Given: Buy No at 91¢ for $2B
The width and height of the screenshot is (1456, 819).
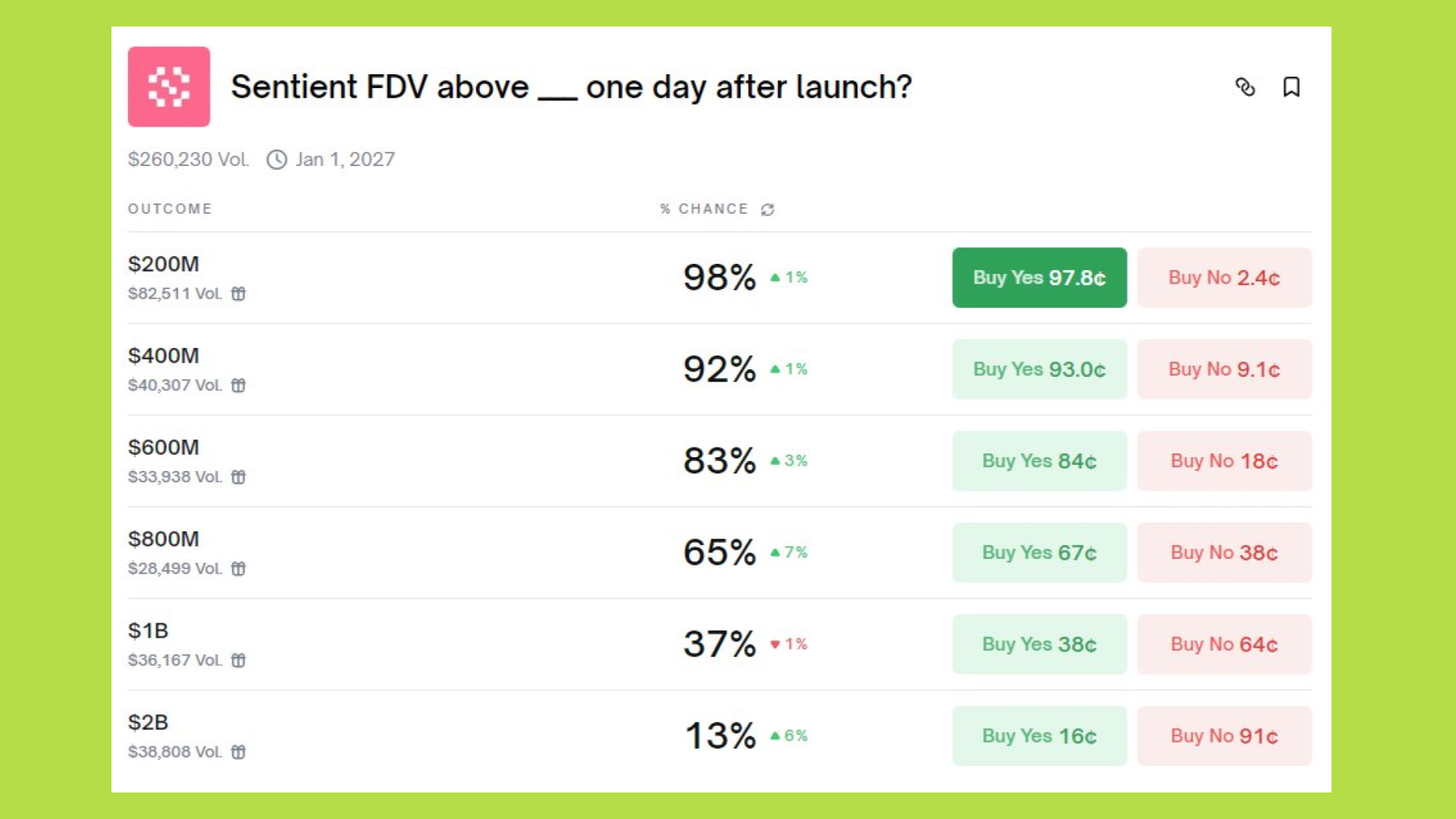Looking at the screenshot, I should (1224, 736).
